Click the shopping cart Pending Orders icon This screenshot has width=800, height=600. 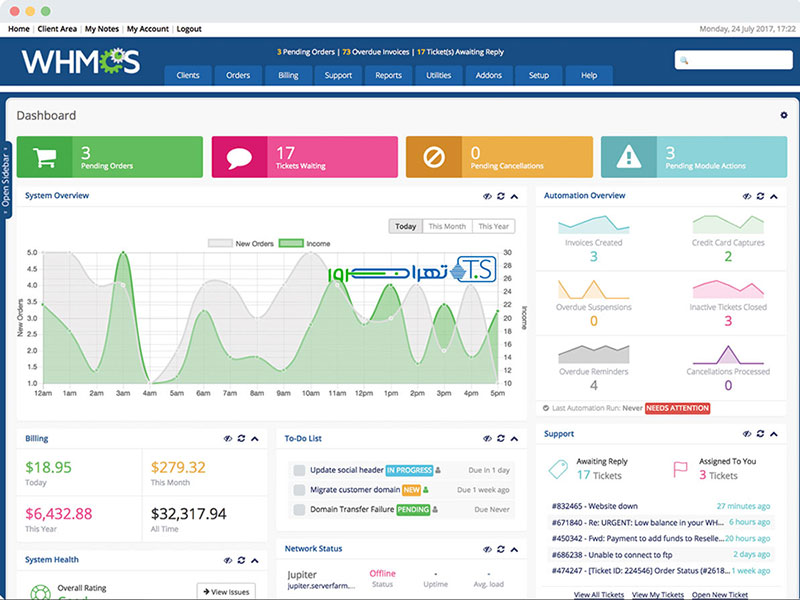(x=44, y=157)
